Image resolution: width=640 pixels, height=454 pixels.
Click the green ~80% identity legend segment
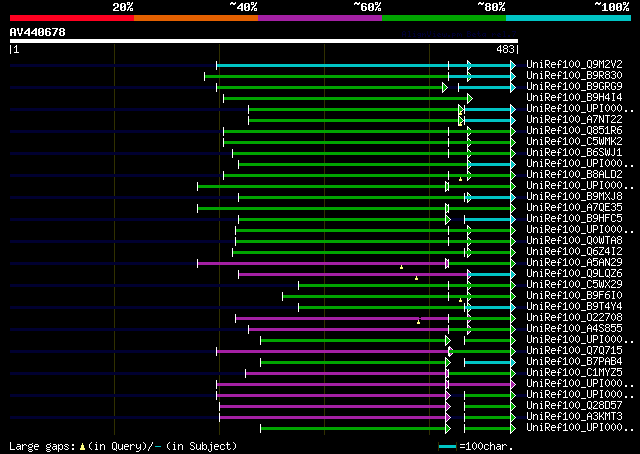444,18
